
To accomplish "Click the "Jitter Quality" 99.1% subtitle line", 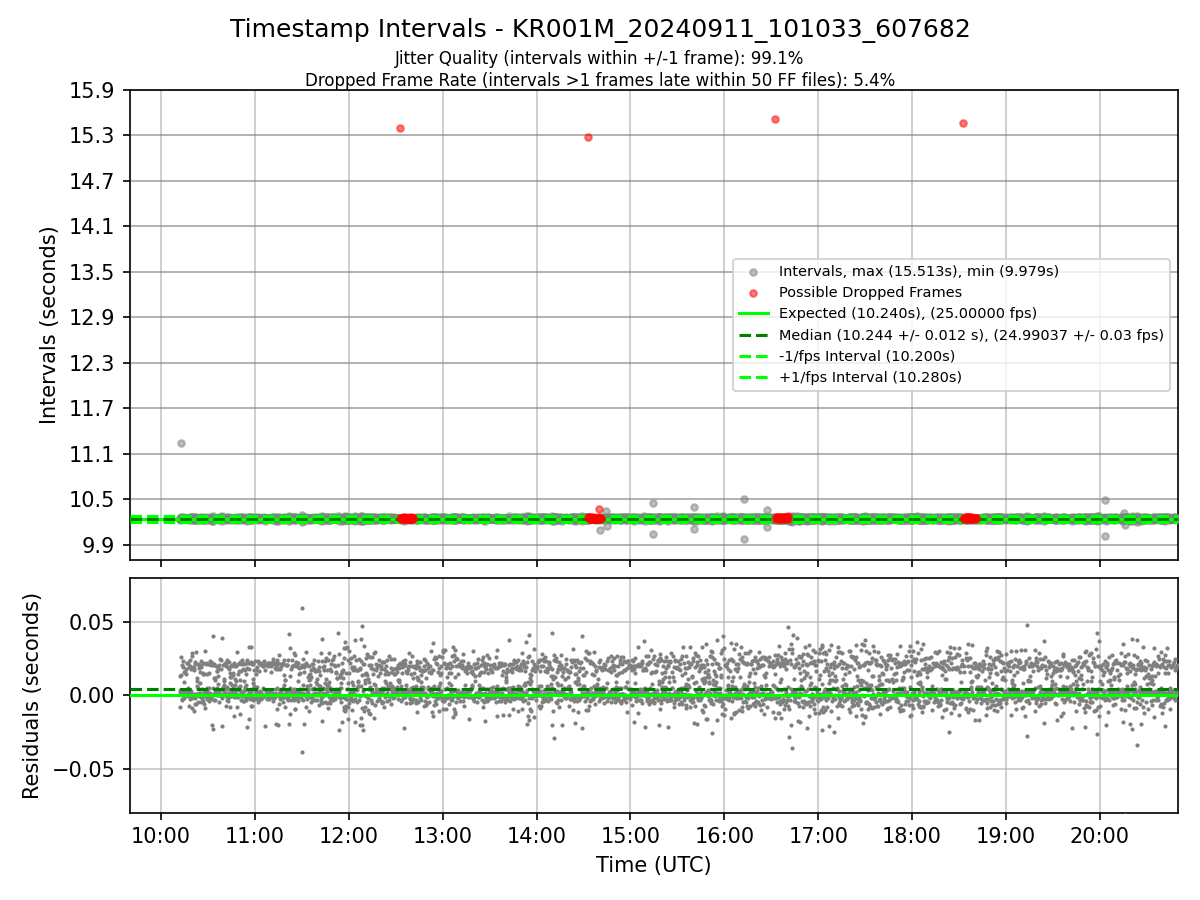I will click(x=599, y=58).
